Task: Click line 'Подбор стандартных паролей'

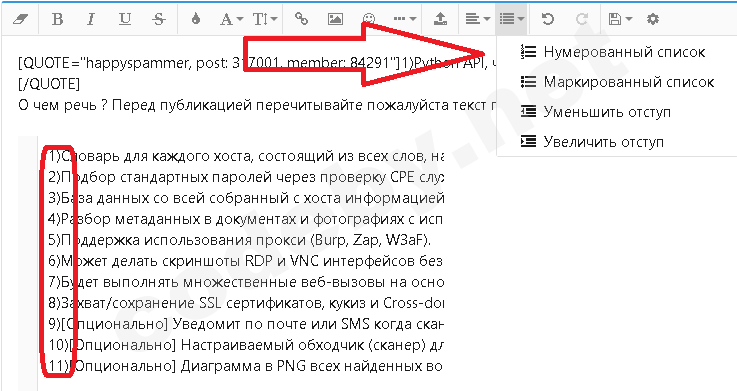Action: tap(246, 177)
